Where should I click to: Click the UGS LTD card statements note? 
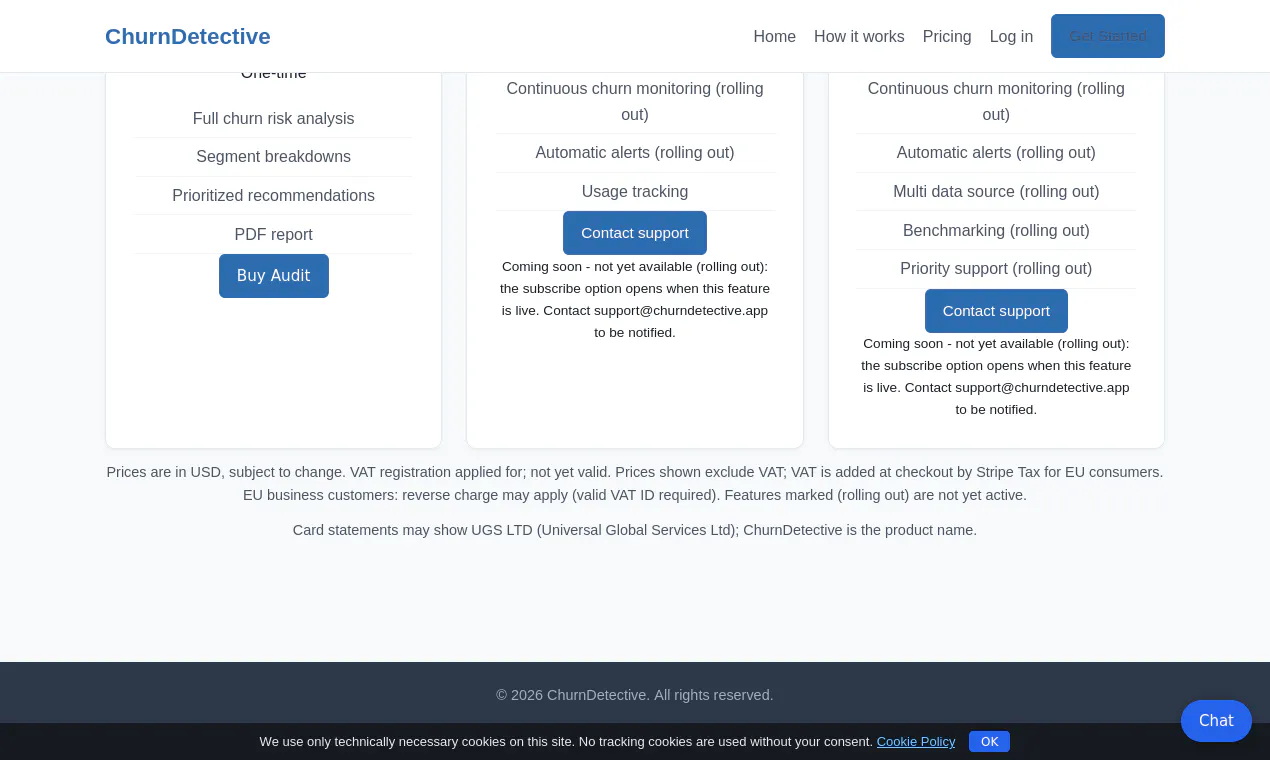pos(635,530)
